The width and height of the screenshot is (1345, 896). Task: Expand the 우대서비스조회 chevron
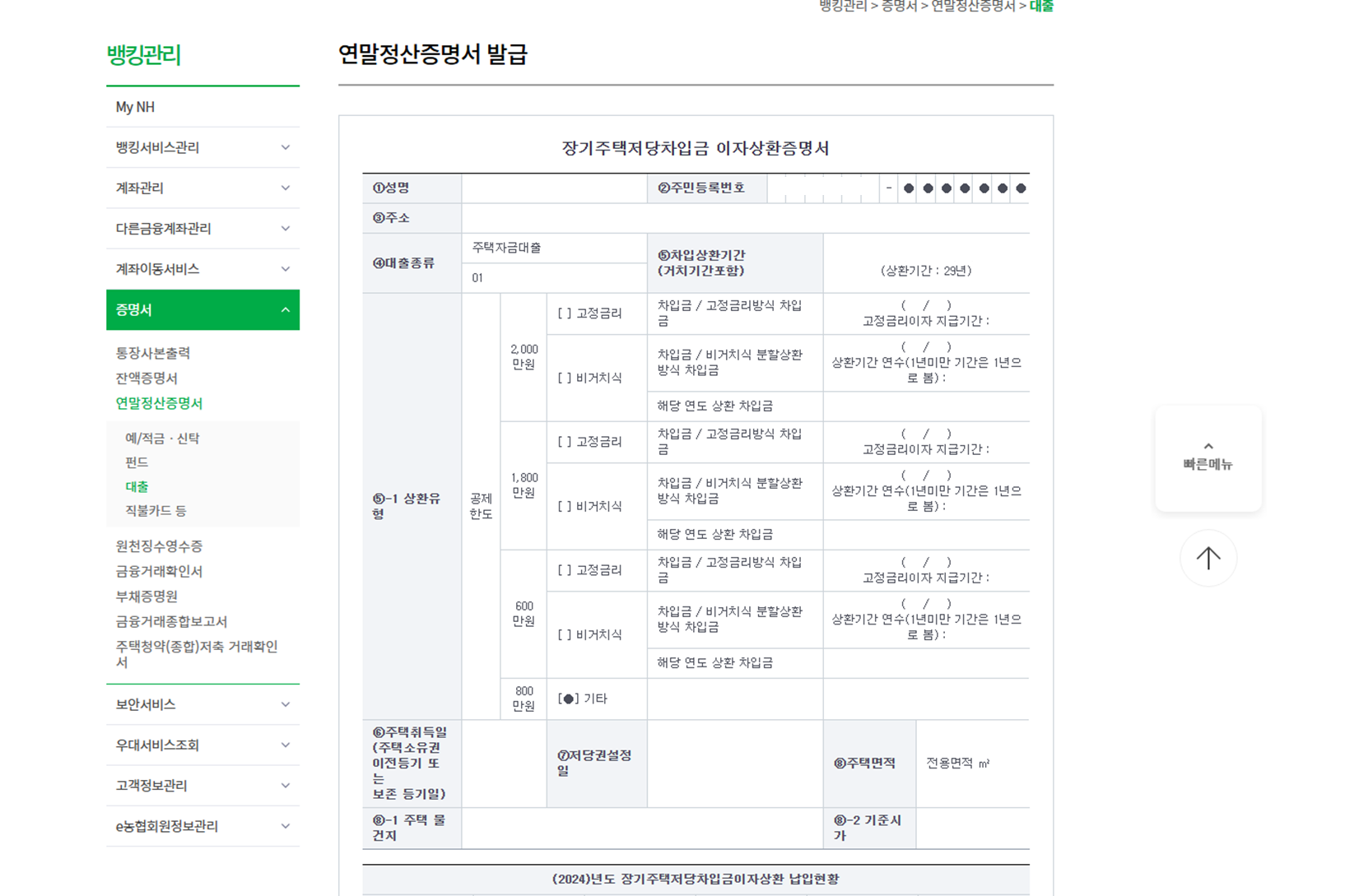click(x=285, y=745)
